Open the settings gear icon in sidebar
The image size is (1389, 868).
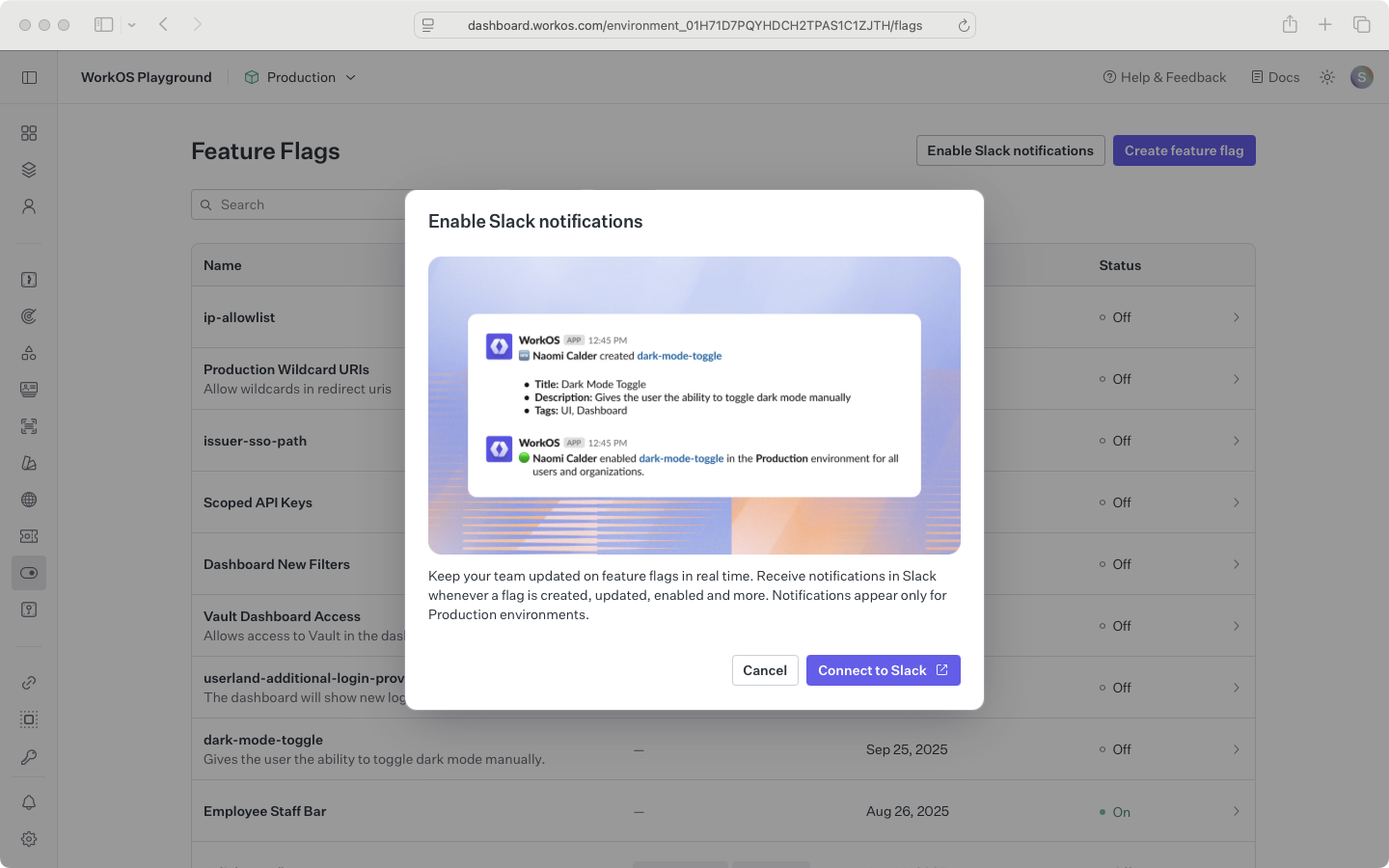[29, 839]
